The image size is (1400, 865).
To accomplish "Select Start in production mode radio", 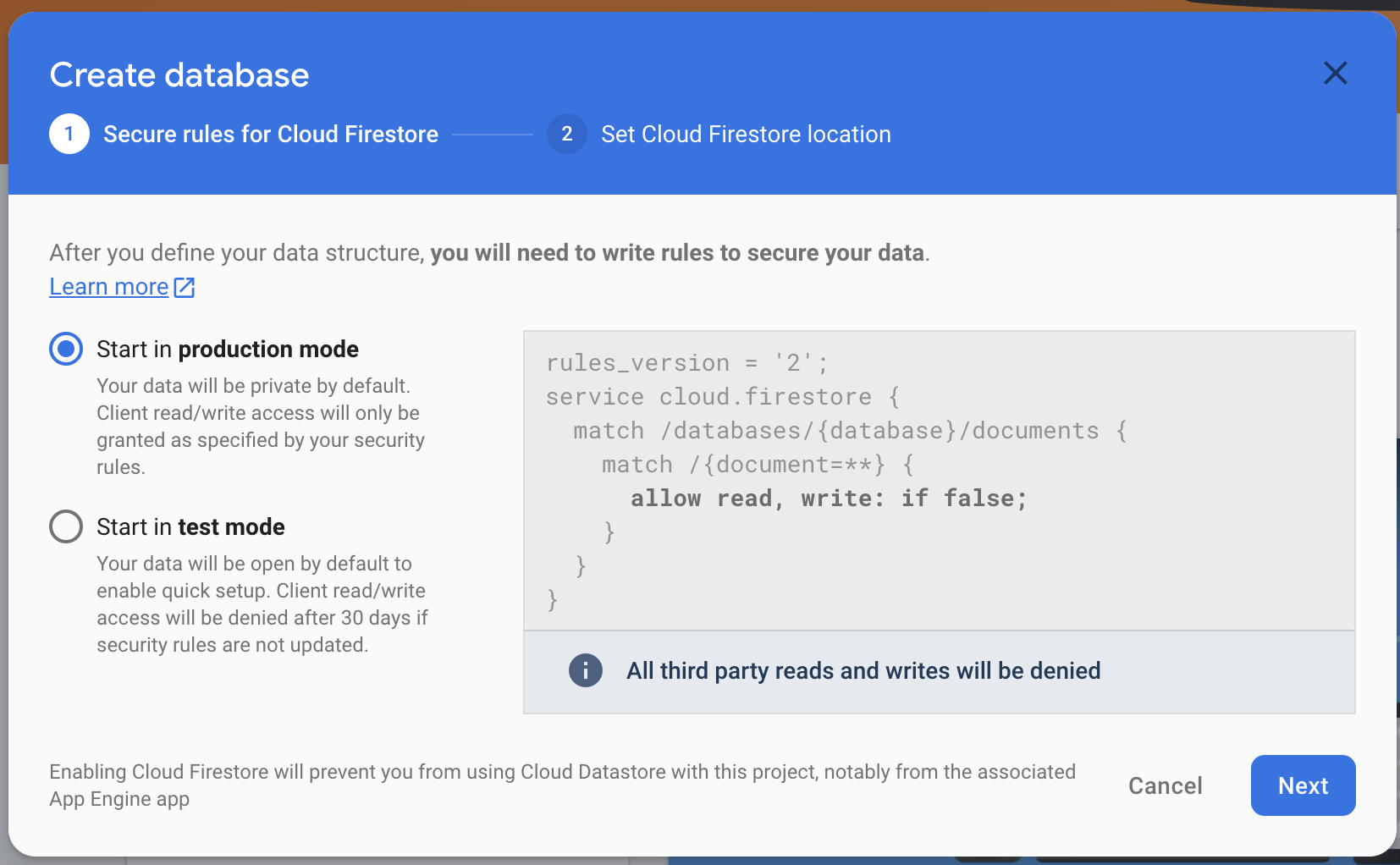I will (66, 349).
